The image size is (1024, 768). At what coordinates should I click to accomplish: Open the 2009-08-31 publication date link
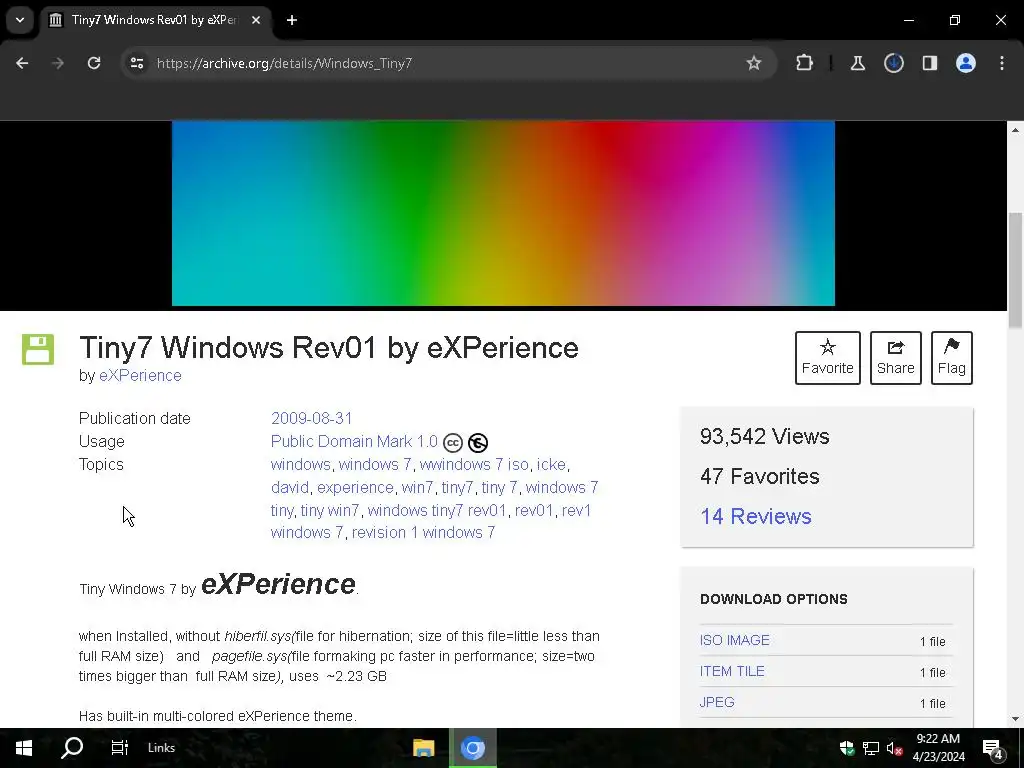312,418
